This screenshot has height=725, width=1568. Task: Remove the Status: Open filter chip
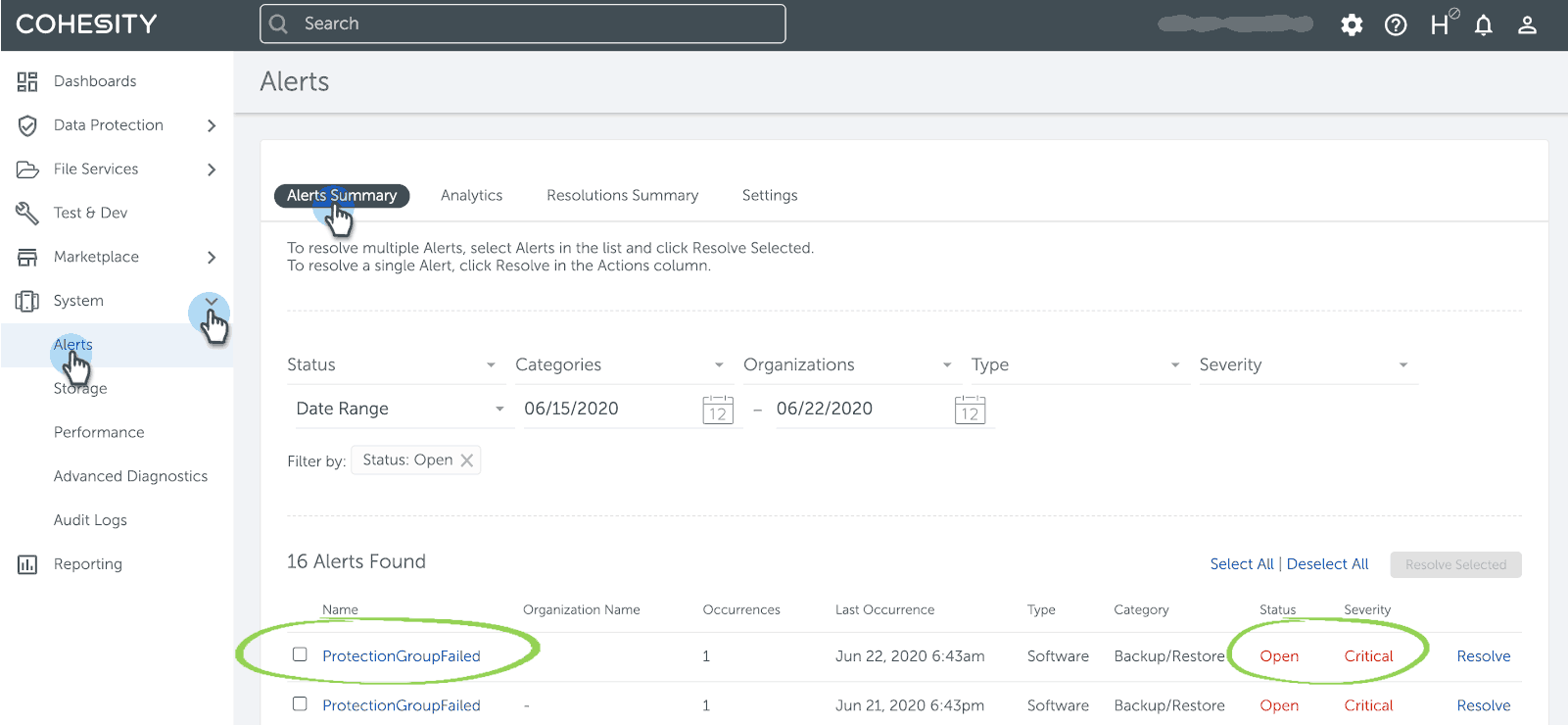[467, 460]
